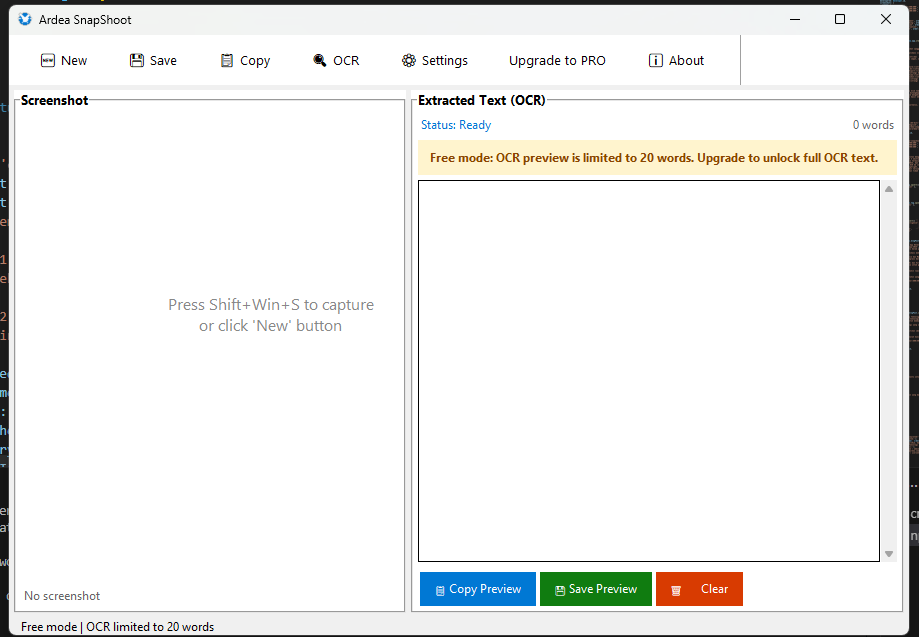Select Upgrade to PRO in the toolbar

coord(557,61)
